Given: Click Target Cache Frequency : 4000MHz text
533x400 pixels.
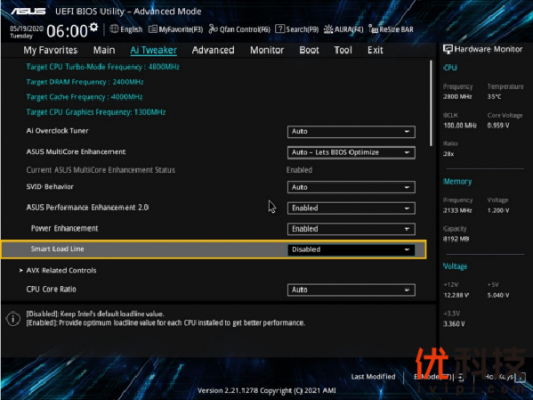Looking at the screenshot, I should coord(84,97).
